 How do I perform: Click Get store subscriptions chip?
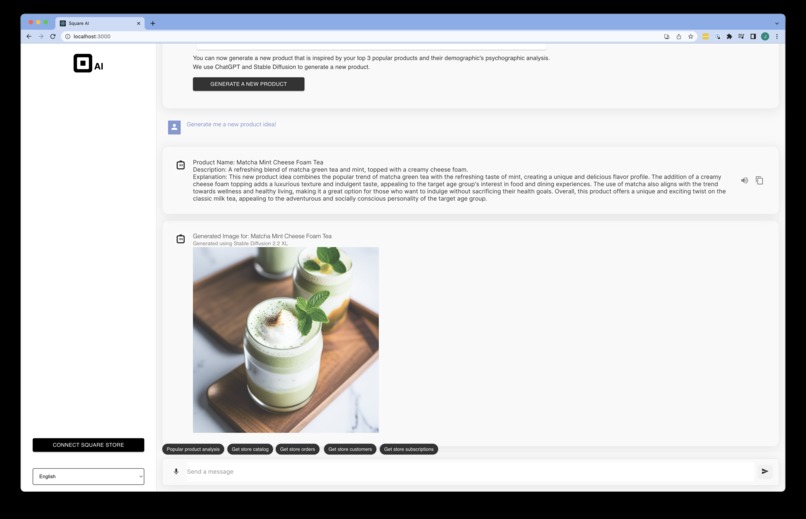(x=409, y=449)
